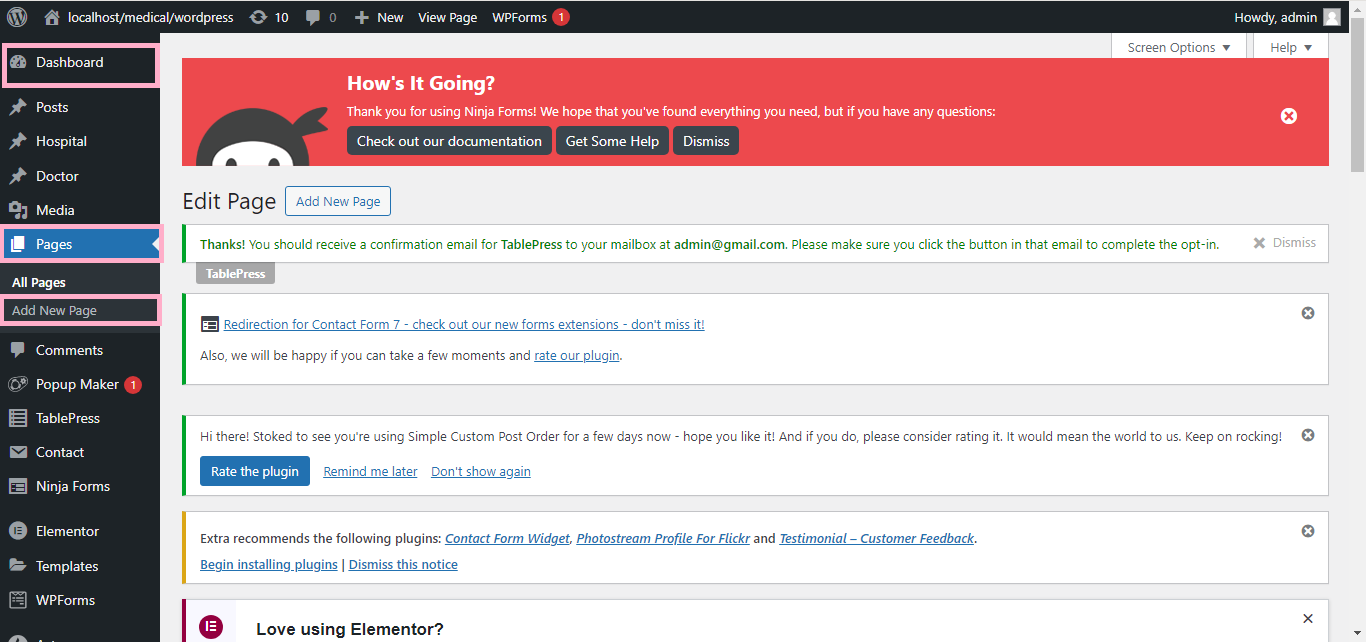Dismiss the Simple Custom Post Order notice
This screenshot has height=642, width=1366.
[1307, 435]
